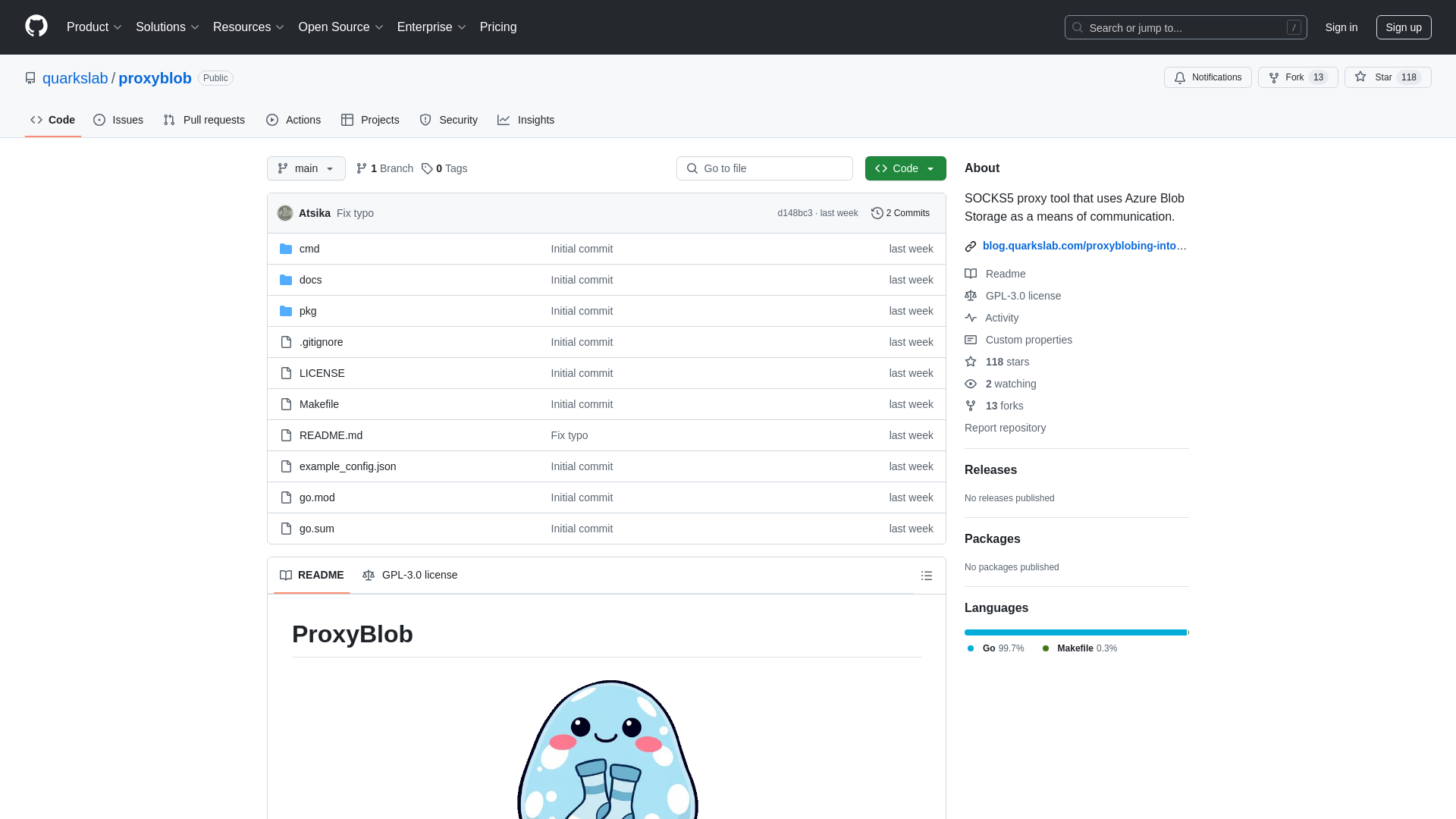Click the bell icon in Notifications button
1456x819 pixels.
pos(1180,77)
